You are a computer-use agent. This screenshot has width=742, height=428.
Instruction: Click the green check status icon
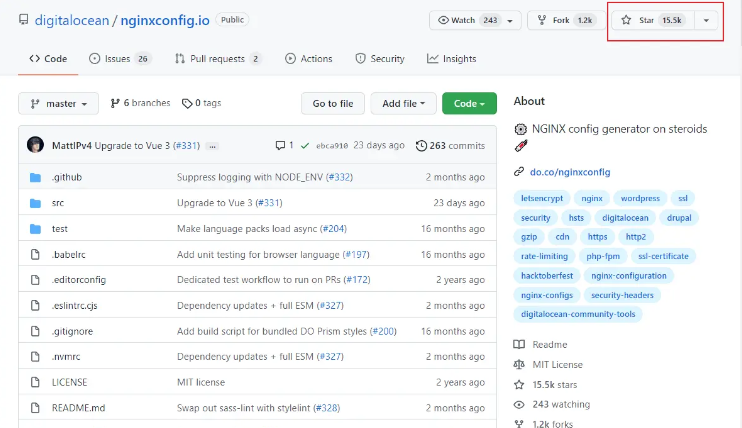tap(305, 146)
